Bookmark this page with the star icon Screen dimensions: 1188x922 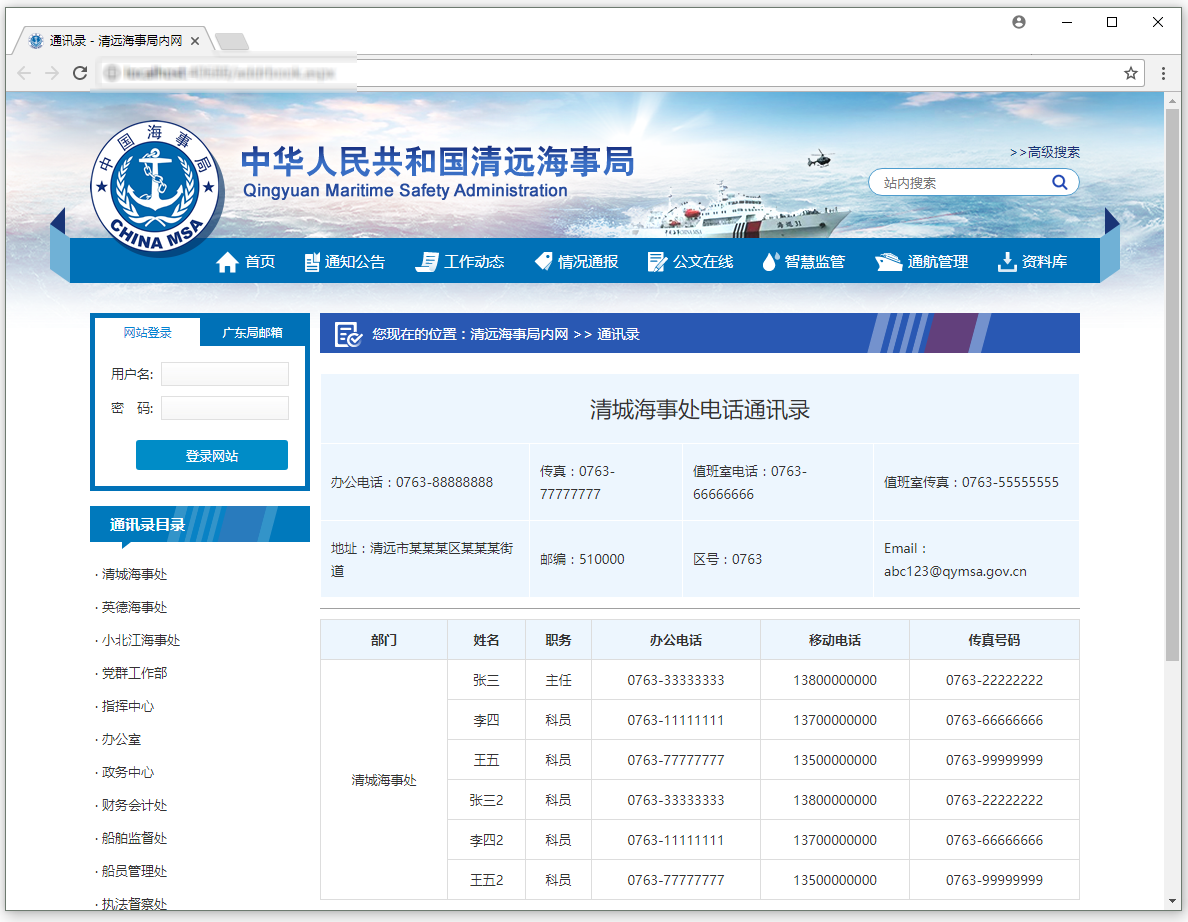(x=1131, y=73)
